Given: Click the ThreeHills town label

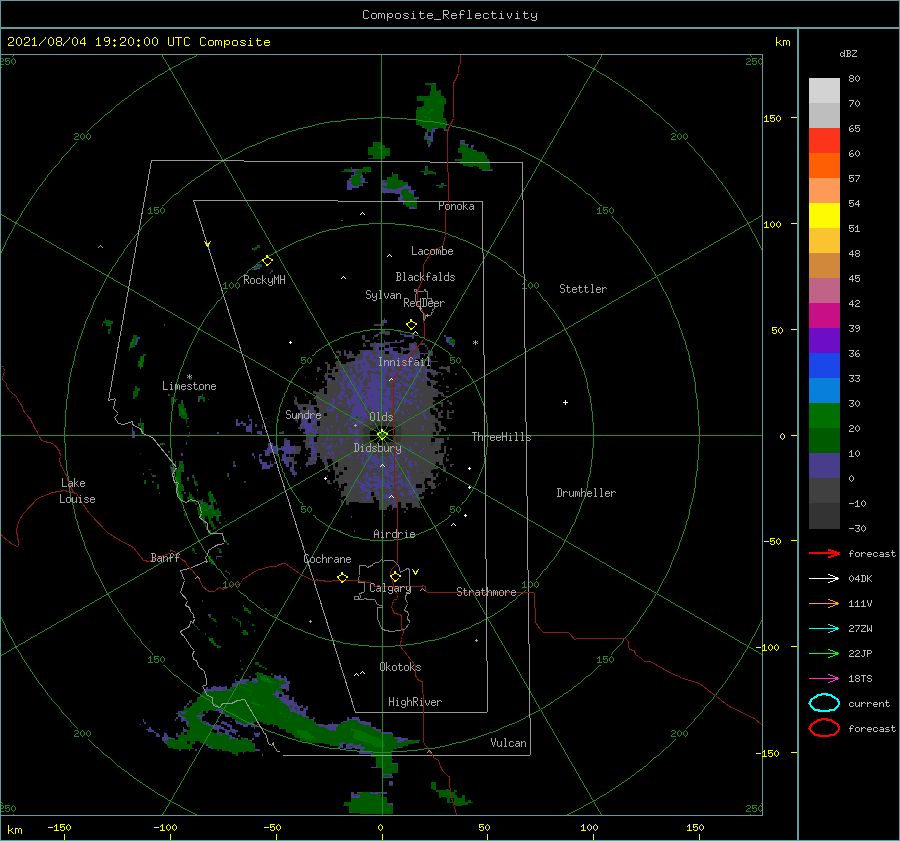Looking at the screenshot, I should tap(502, 437).
